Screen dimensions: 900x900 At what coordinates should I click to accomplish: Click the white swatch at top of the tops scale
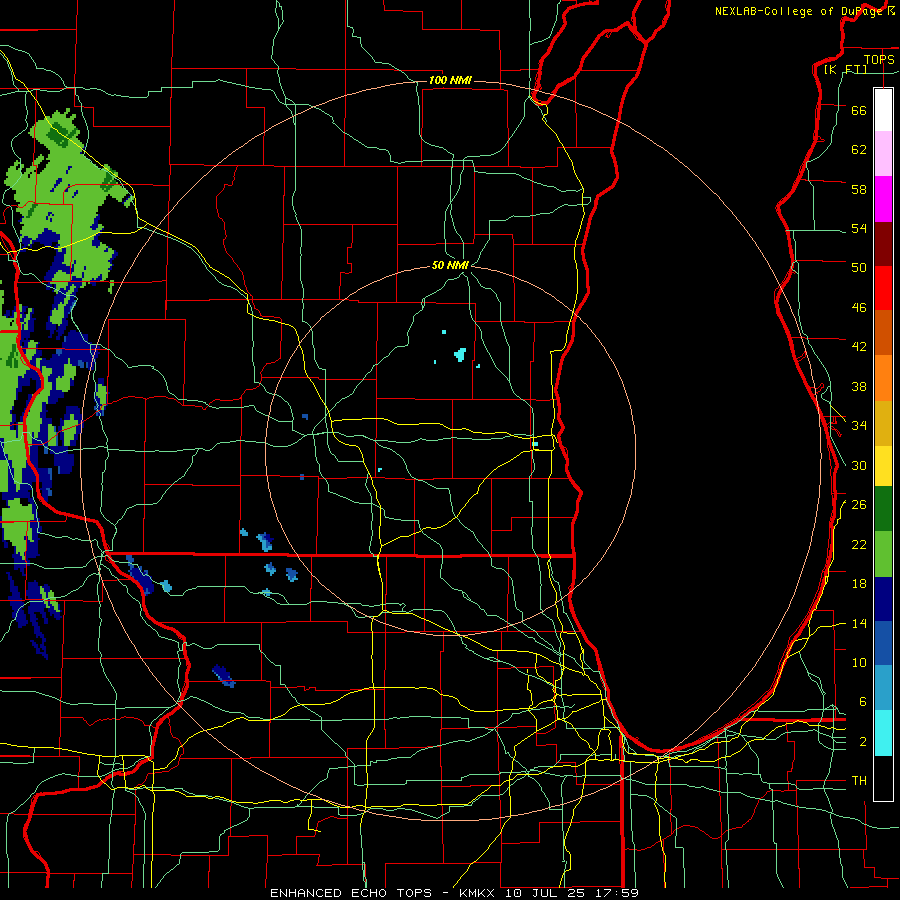point(883,110)
